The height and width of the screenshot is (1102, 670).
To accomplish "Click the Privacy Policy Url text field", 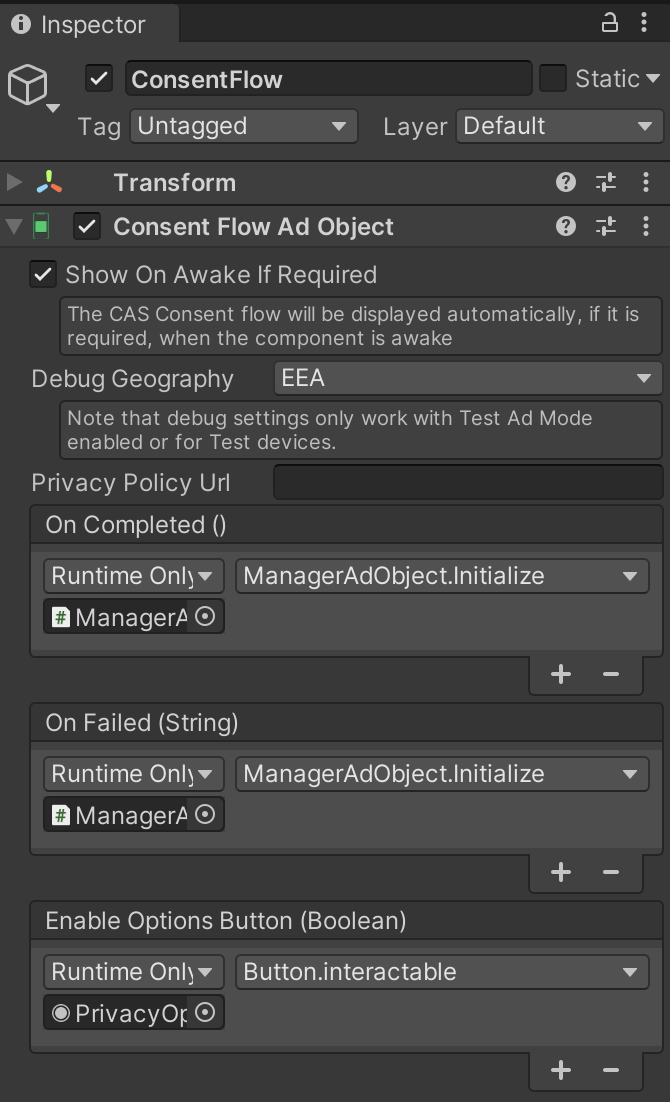I will tap(467, 483).
